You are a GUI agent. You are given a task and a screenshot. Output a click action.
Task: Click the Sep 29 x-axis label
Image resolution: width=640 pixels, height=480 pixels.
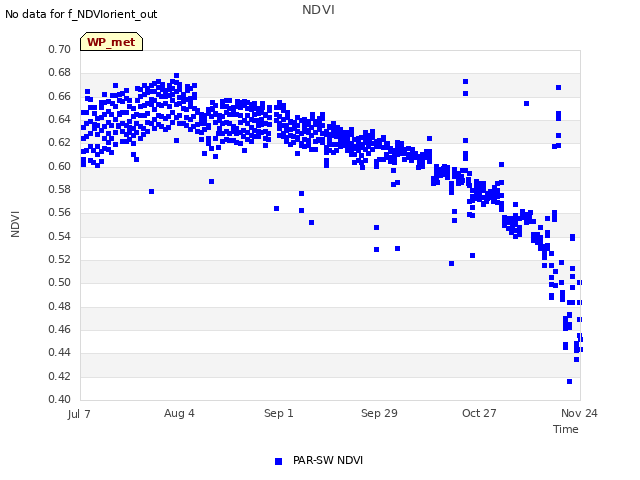pos(379,413)
